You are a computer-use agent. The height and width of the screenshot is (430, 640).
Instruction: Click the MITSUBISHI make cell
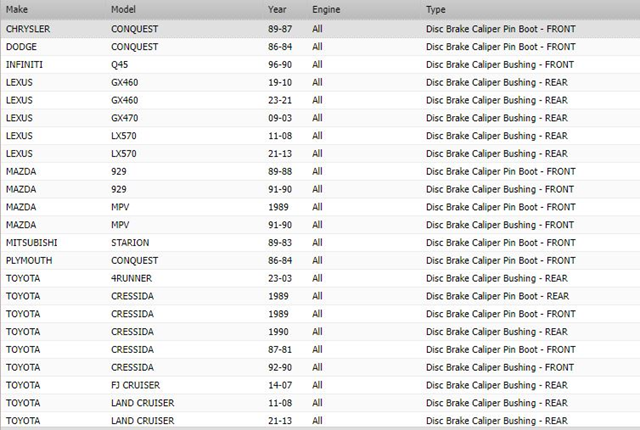(x=30, y=243)
